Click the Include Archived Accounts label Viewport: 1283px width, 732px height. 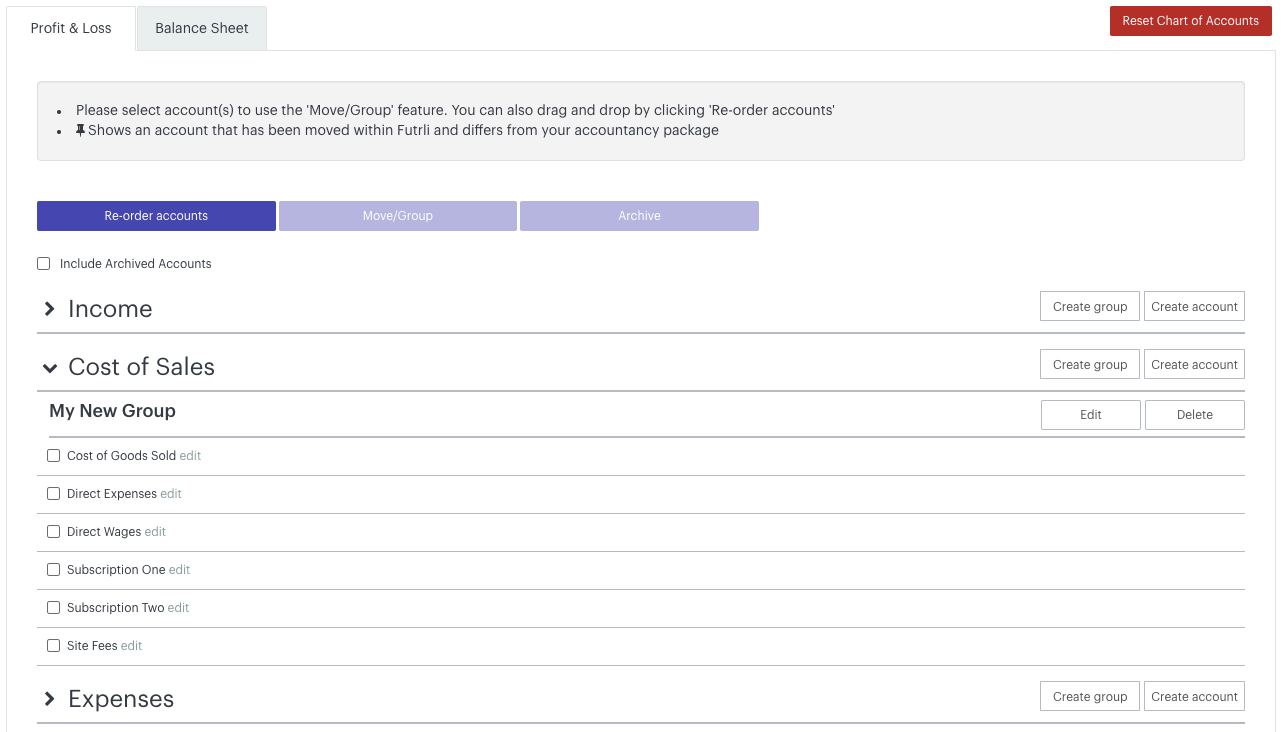(x=136, y=264)
